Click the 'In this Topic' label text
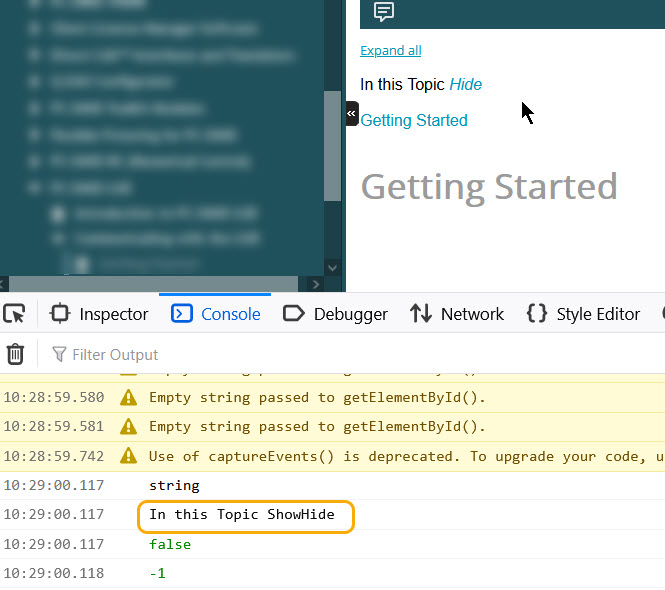 402,84
